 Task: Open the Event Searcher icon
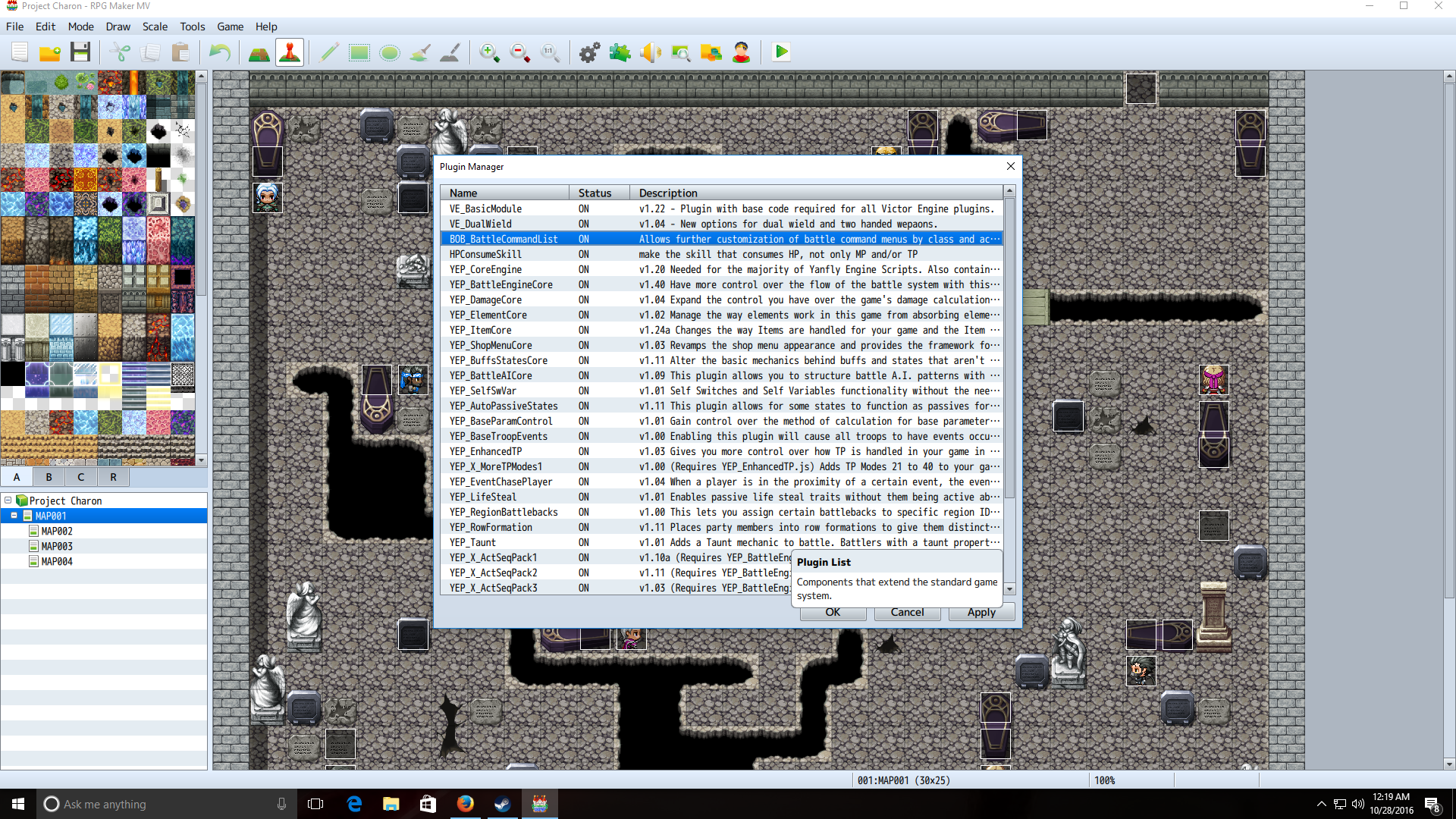pos(681,52)
